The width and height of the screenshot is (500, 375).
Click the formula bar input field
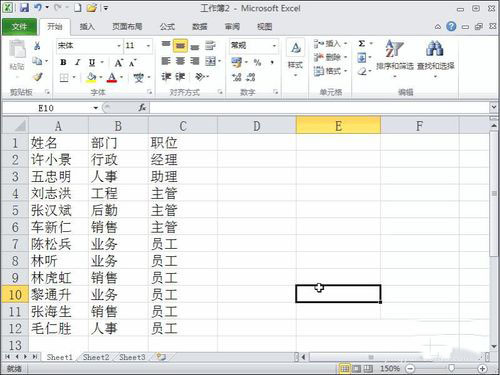coord(319,108)
